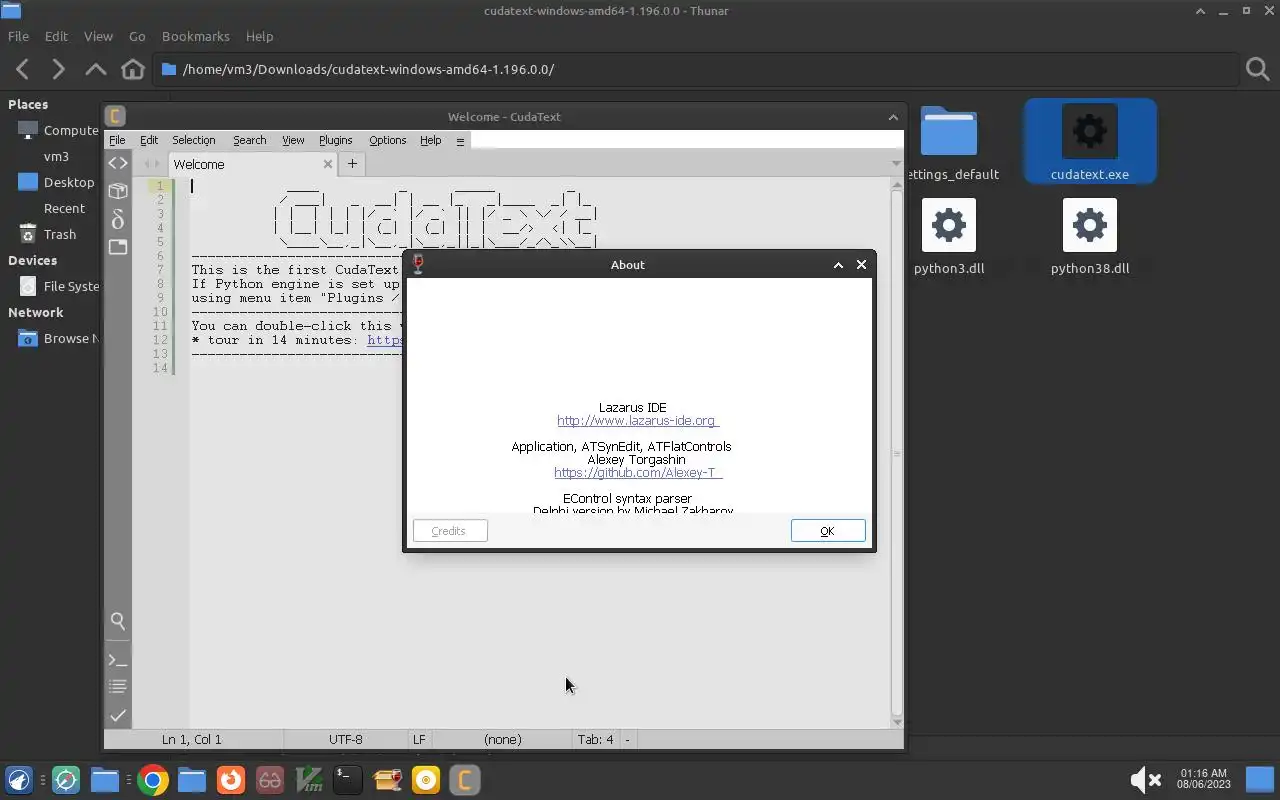Image resolution: width=1280 pixels, height=800 pixels.
Task: Show the Validate checkmark icon in CudaText sidebar
Action: click(118, 715)
